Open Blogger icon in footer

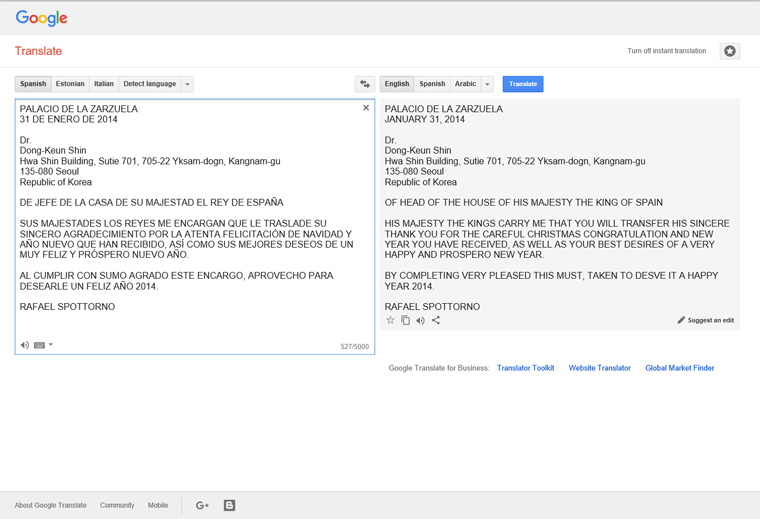coord(229,505)
